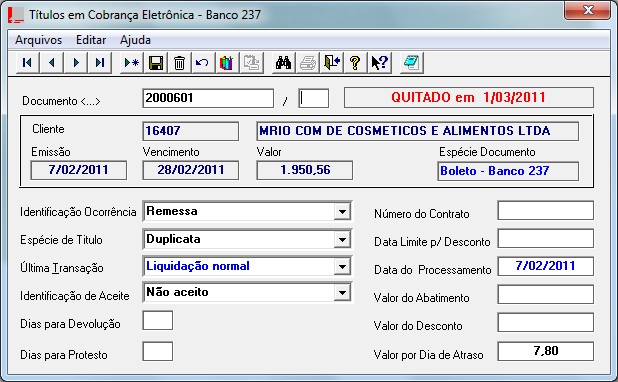Expand Identificação de Aceite dropdown showing Não aceito
618x382 pixels.
(342, 293)
